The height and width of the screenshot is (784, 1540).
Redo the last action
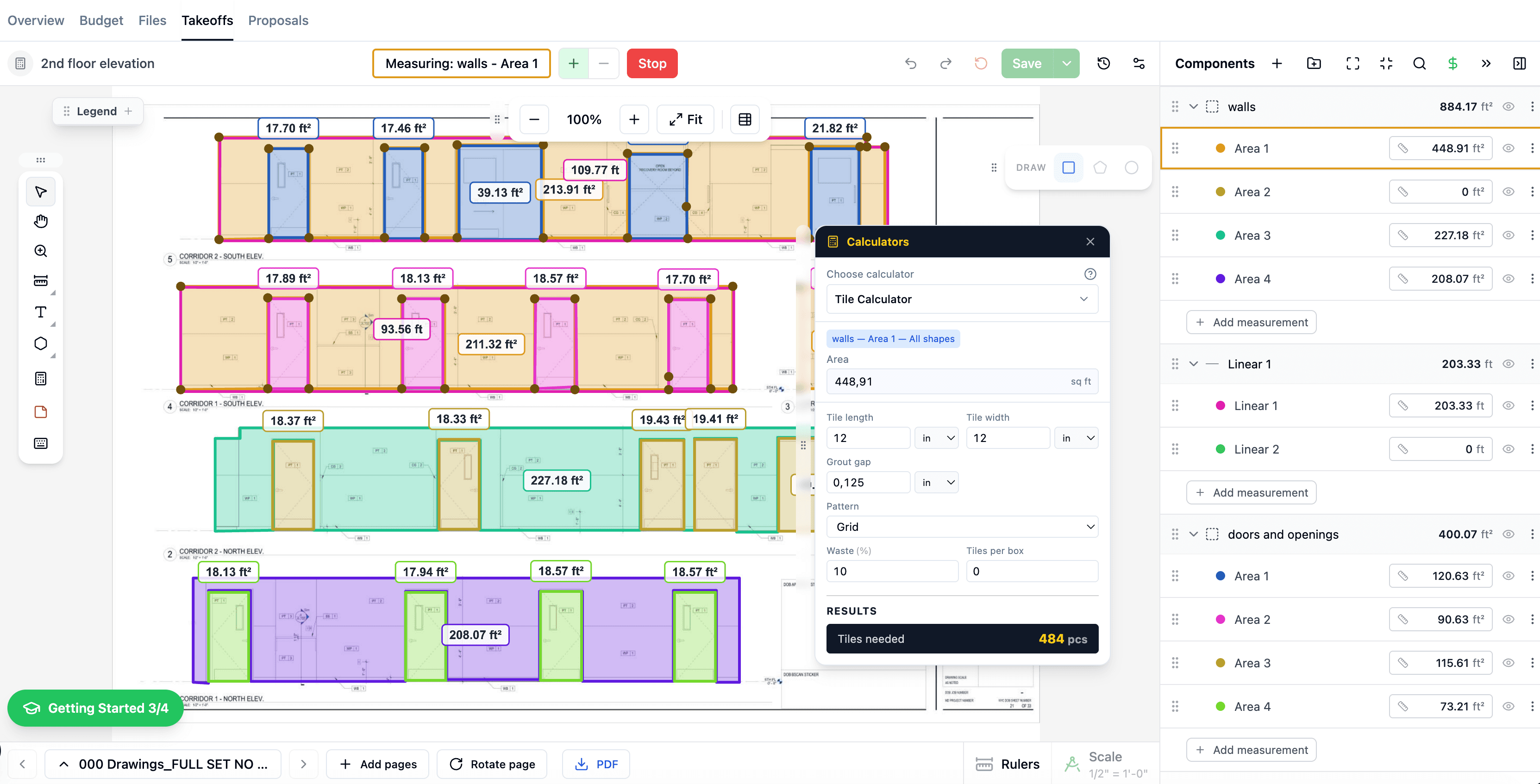click(946, 63)
